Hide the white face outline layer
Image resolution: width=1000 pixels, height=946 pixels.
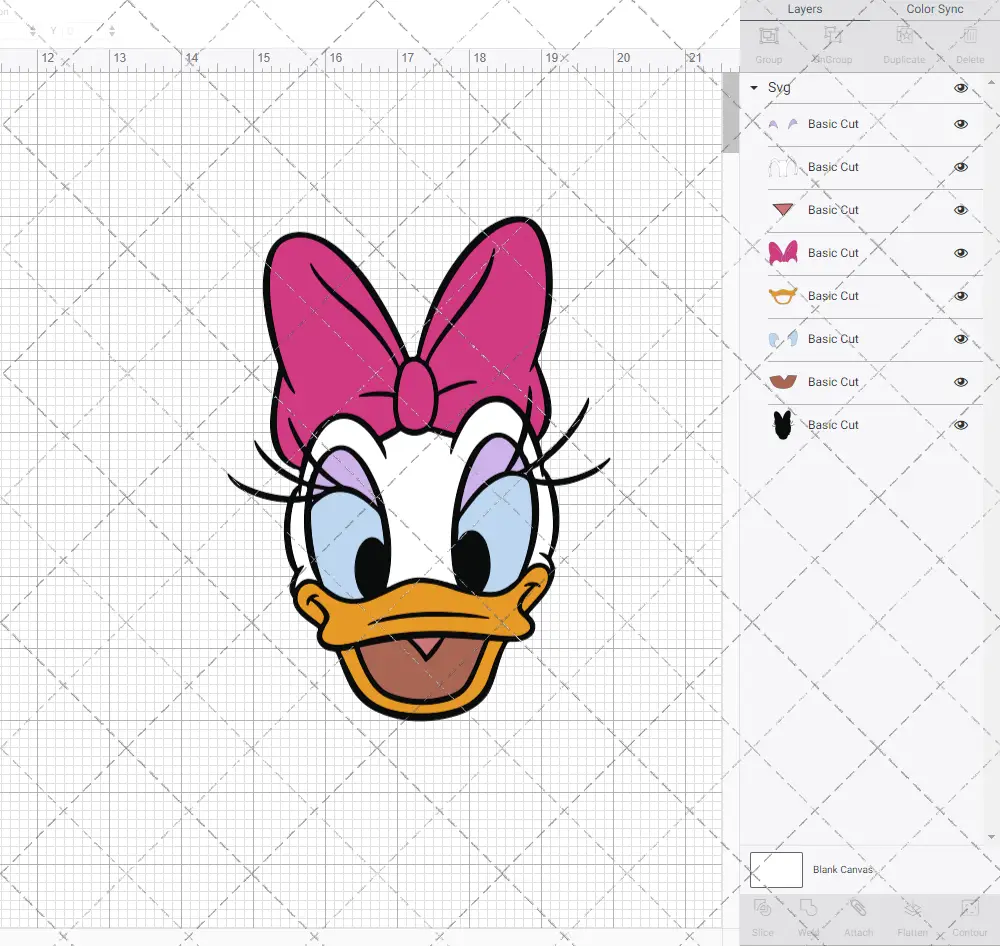click(x=960, y=167)
